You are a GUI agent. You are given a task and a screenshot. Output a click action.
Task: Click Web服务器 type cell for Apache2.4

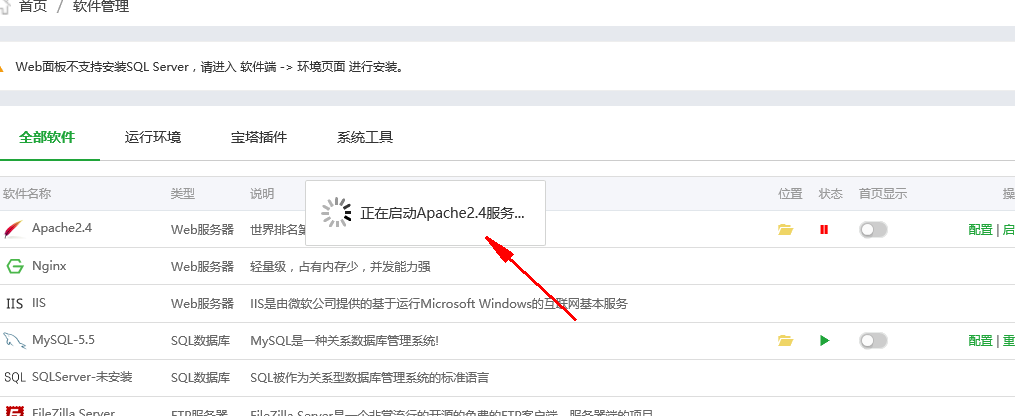point(202,229)
